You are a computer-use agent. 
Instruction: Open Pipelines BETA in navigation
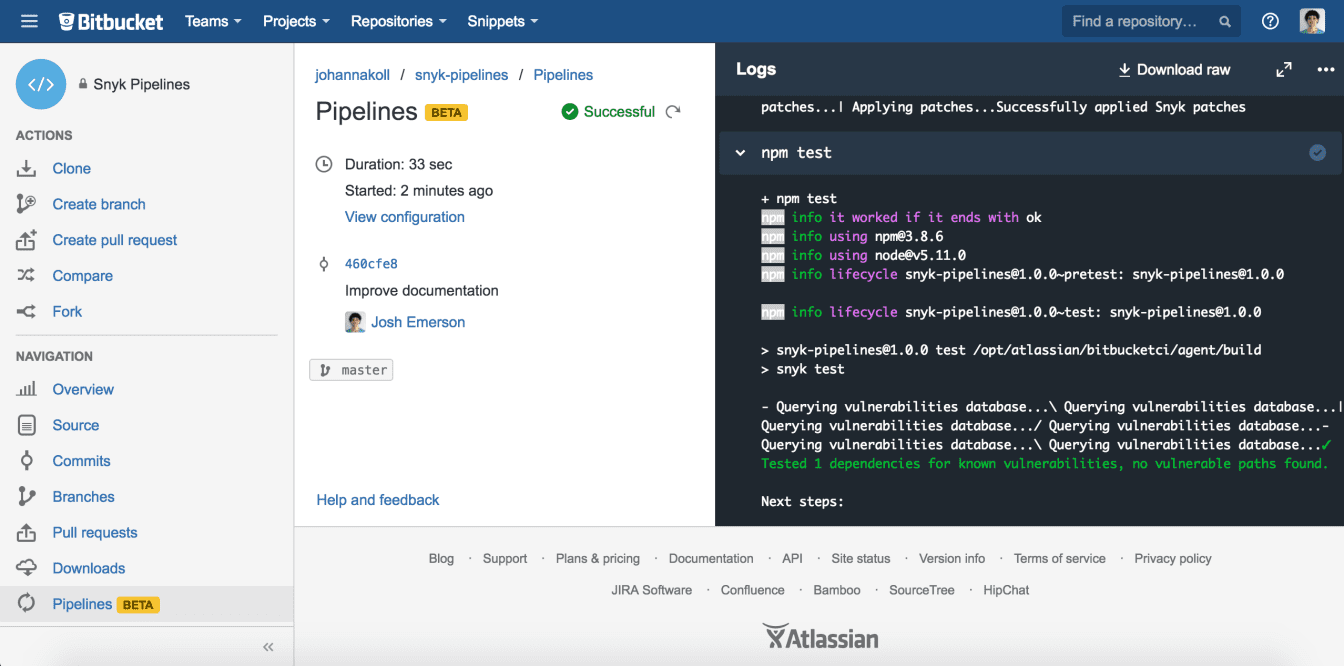[106, 604]
